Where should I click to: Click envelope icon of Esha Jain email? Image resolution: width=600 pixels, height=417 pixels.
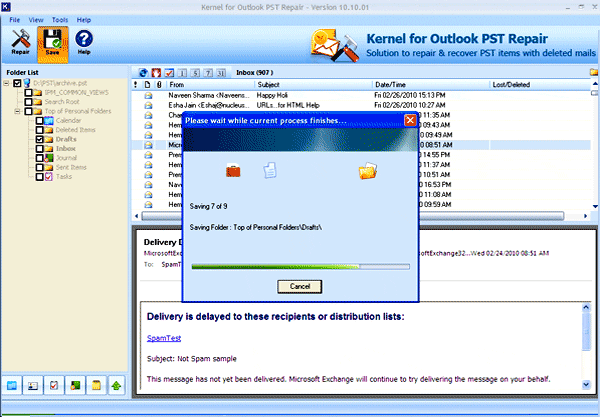coord(148,105)
